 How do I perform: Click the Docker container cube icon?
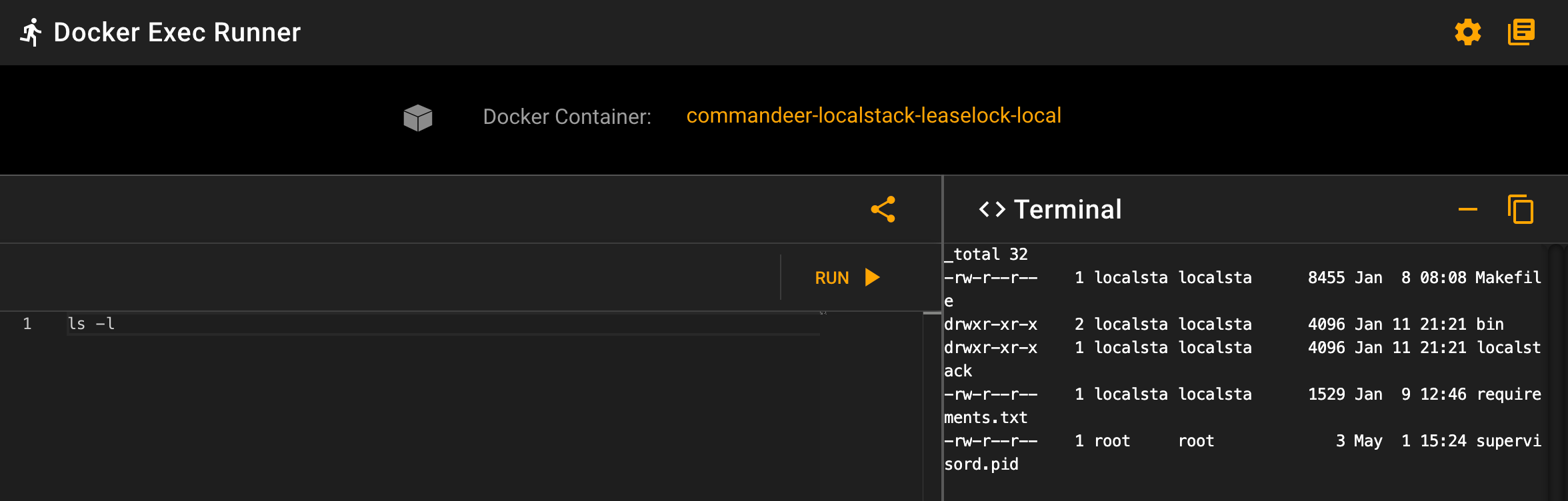click(418, 117)
